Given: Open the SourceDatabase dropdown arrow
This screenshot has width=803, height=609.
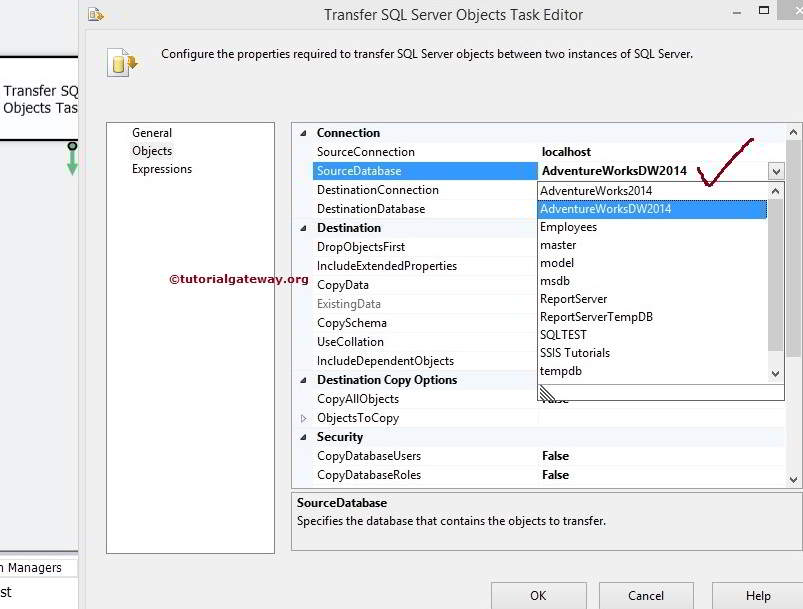Looking at the screenshot, I should pyautogui.click(x=776, y=171).
